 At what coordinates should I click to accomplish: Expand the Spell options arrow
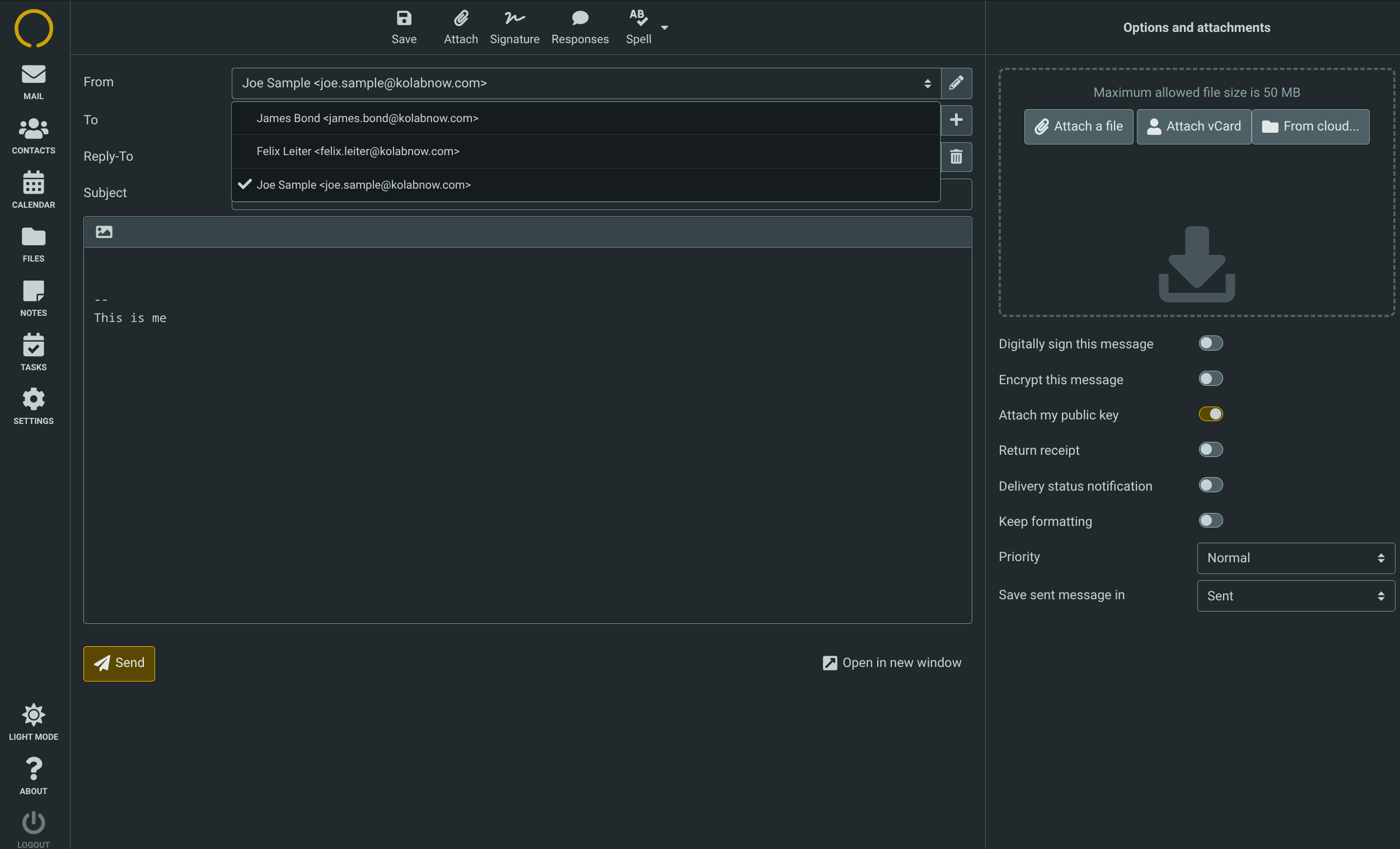[664, 27]
